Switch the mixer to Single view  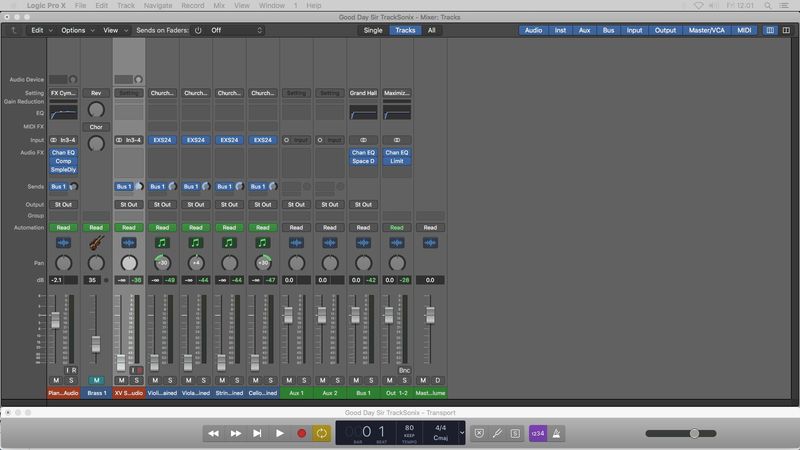coord(373,30)
